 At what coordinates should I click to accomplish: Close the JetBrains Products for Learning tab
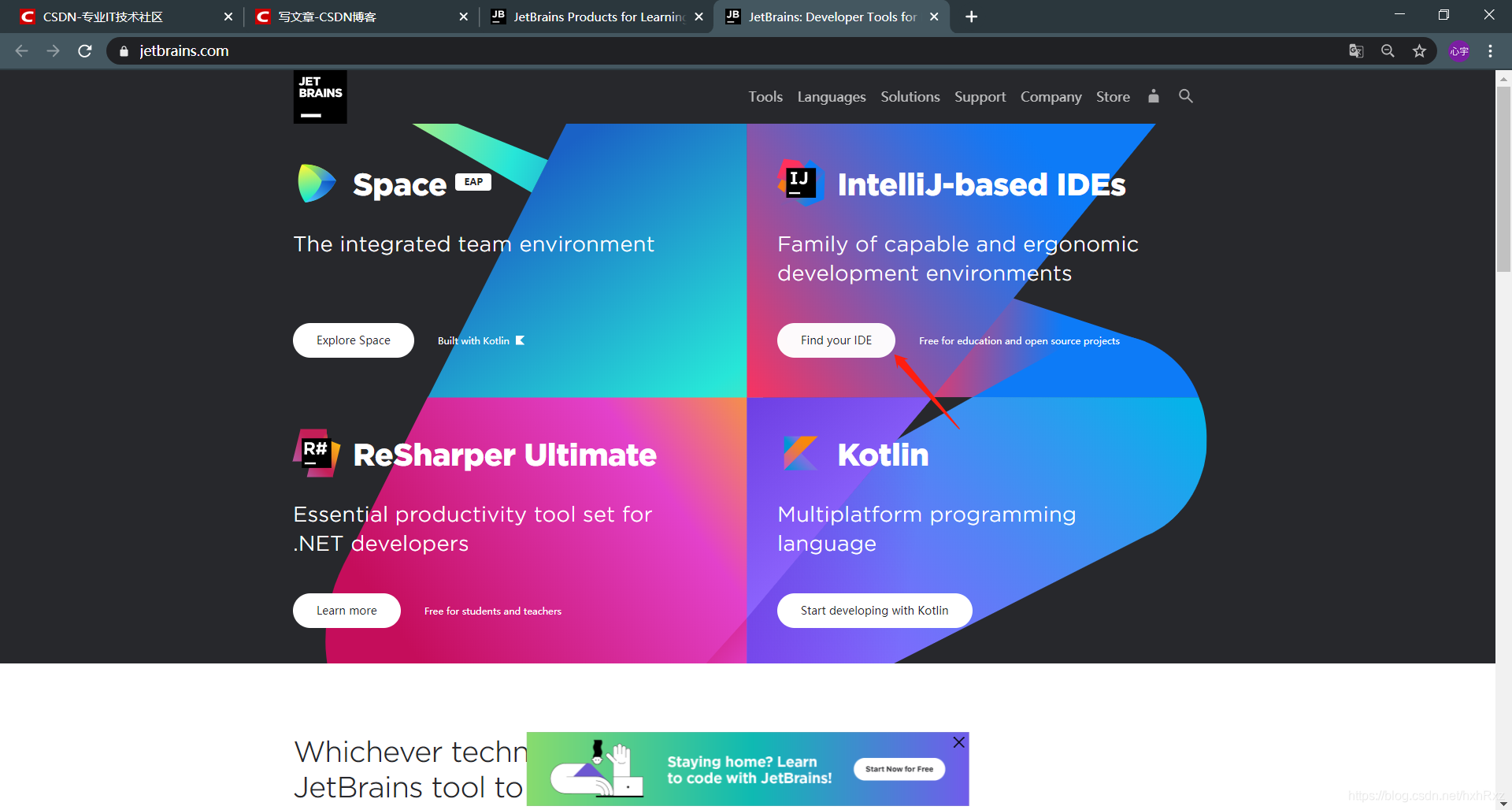pyautogui.click(x=699, y=17)
